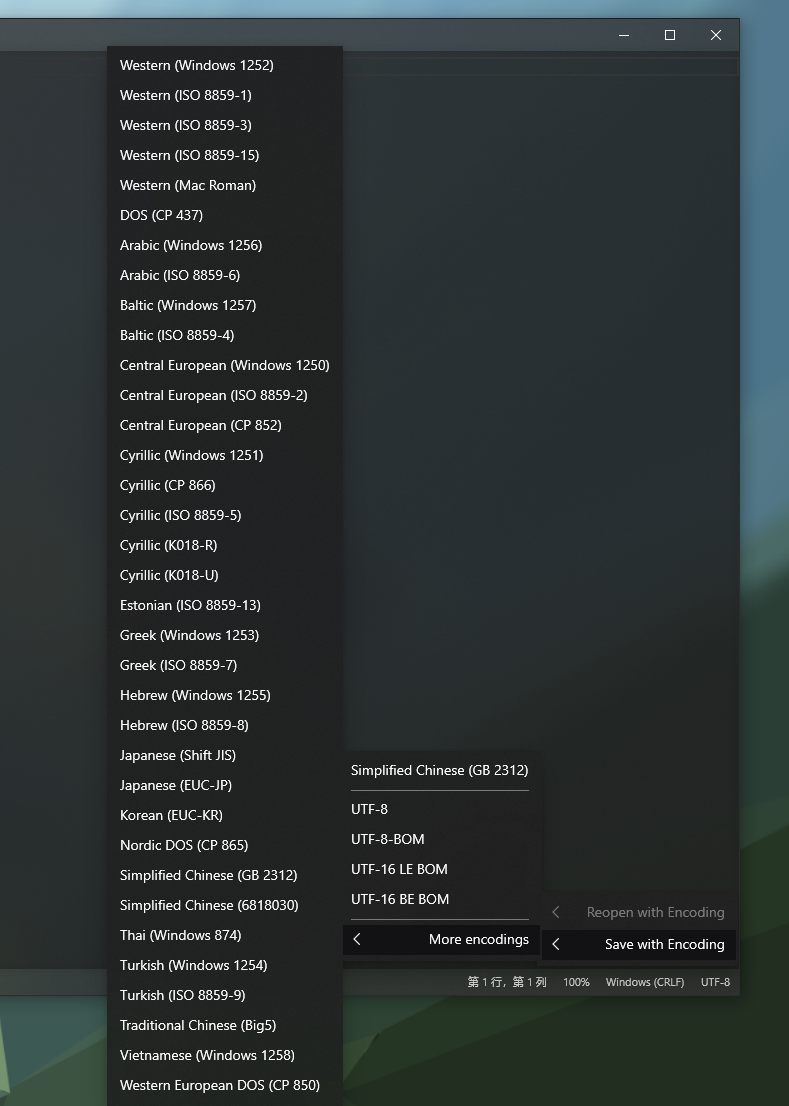Select Simplified Chinese (GB 2312) above UTF-8
The width and height of the screenshot is (789, 1106).
pyautogui.click(x=441, y=770)
